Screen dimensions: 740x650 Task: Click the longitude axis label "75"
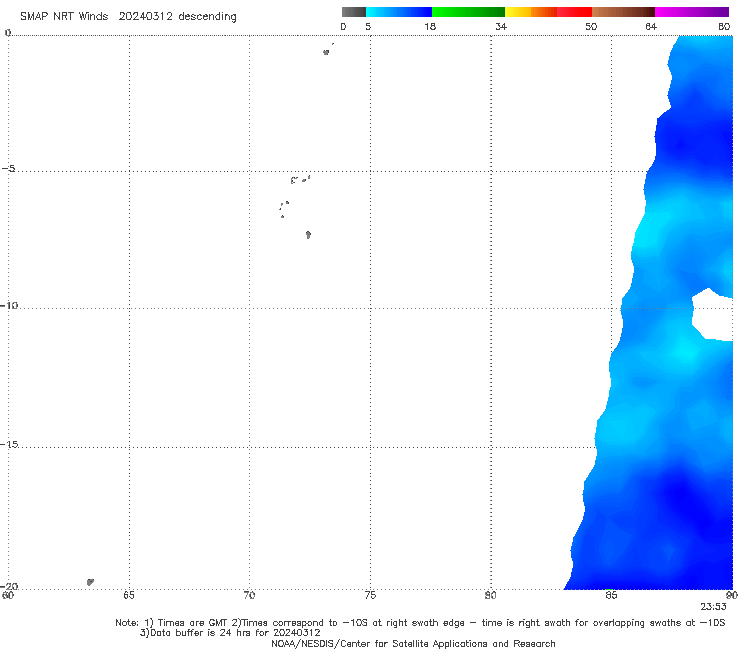click(x=370, y=595)
